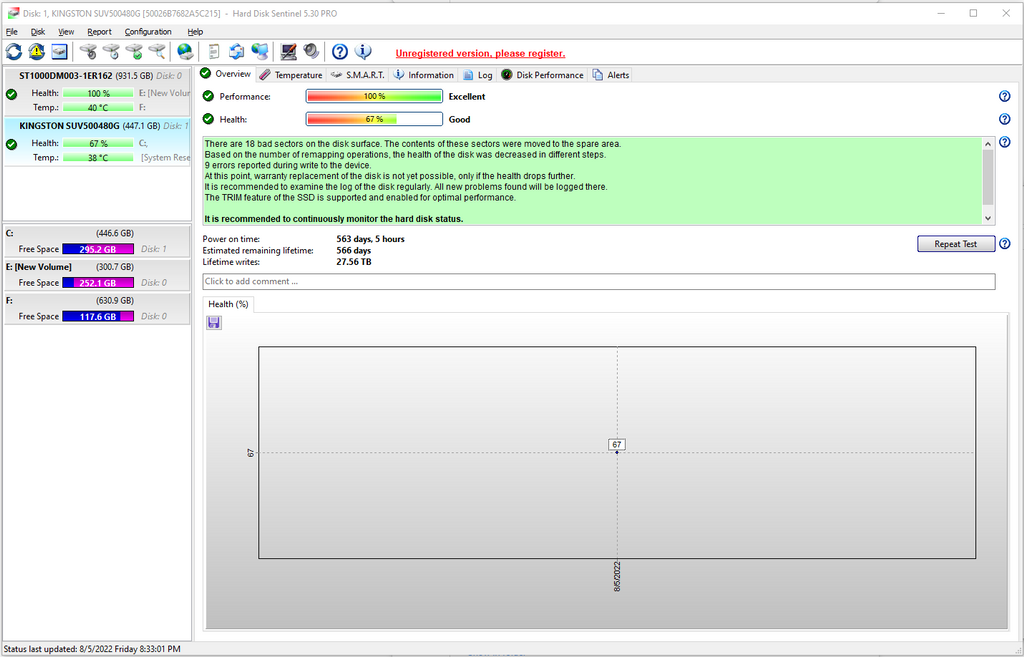Click the speaker acoustic toolbar icon
Image resolution: width=1024 pixels, height=657 pixels.
pos(311,52)
